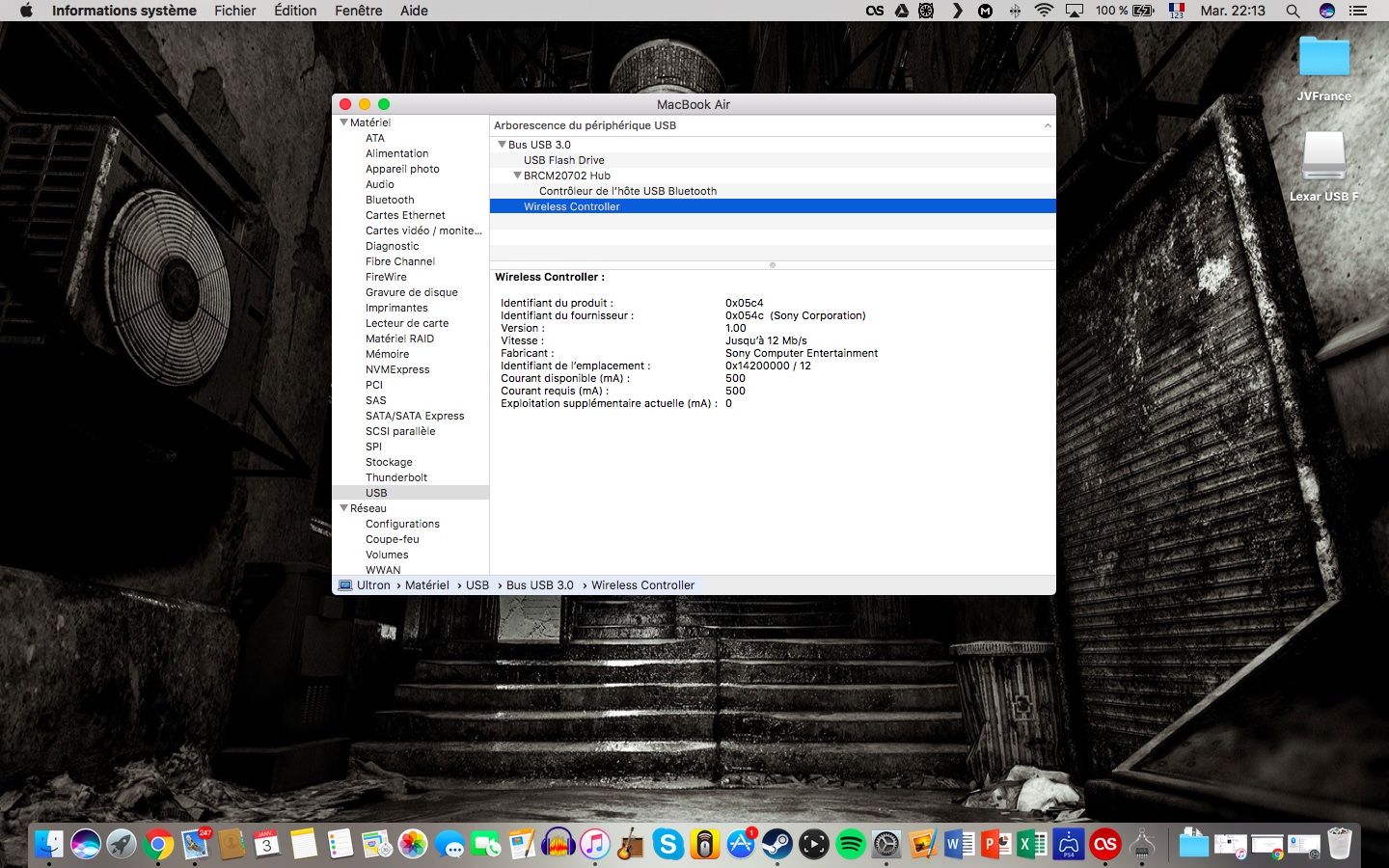Image resolution: width=1389 pixels, height=868 pixels.
Task: Open Spotify from the Dock
Action: pos(849,845)
